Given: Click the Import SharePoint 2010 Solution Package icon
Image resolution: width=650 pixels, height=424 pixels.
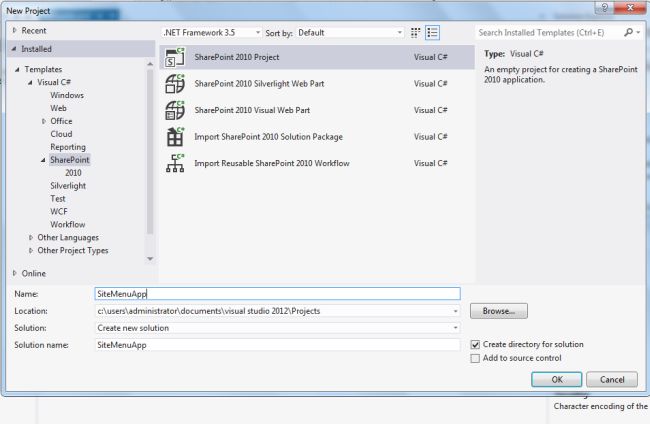Looking at the screenshot, I should 175,137.
